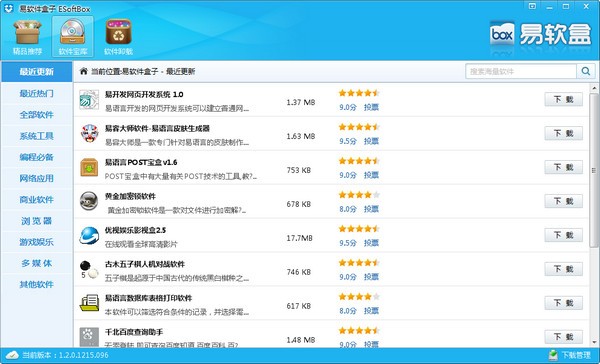
Task: Open 下载管理 download manager icon
Action: click(553, 355)
